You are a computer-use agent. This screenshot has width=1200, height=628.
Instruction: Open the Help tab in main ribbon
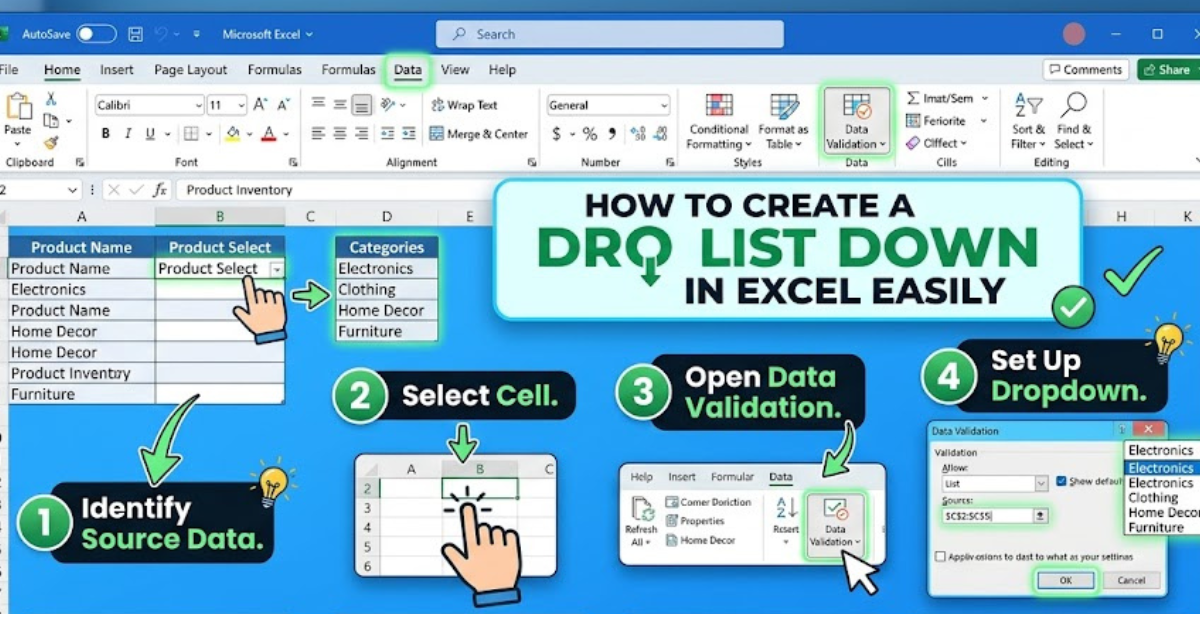[502, 70]
